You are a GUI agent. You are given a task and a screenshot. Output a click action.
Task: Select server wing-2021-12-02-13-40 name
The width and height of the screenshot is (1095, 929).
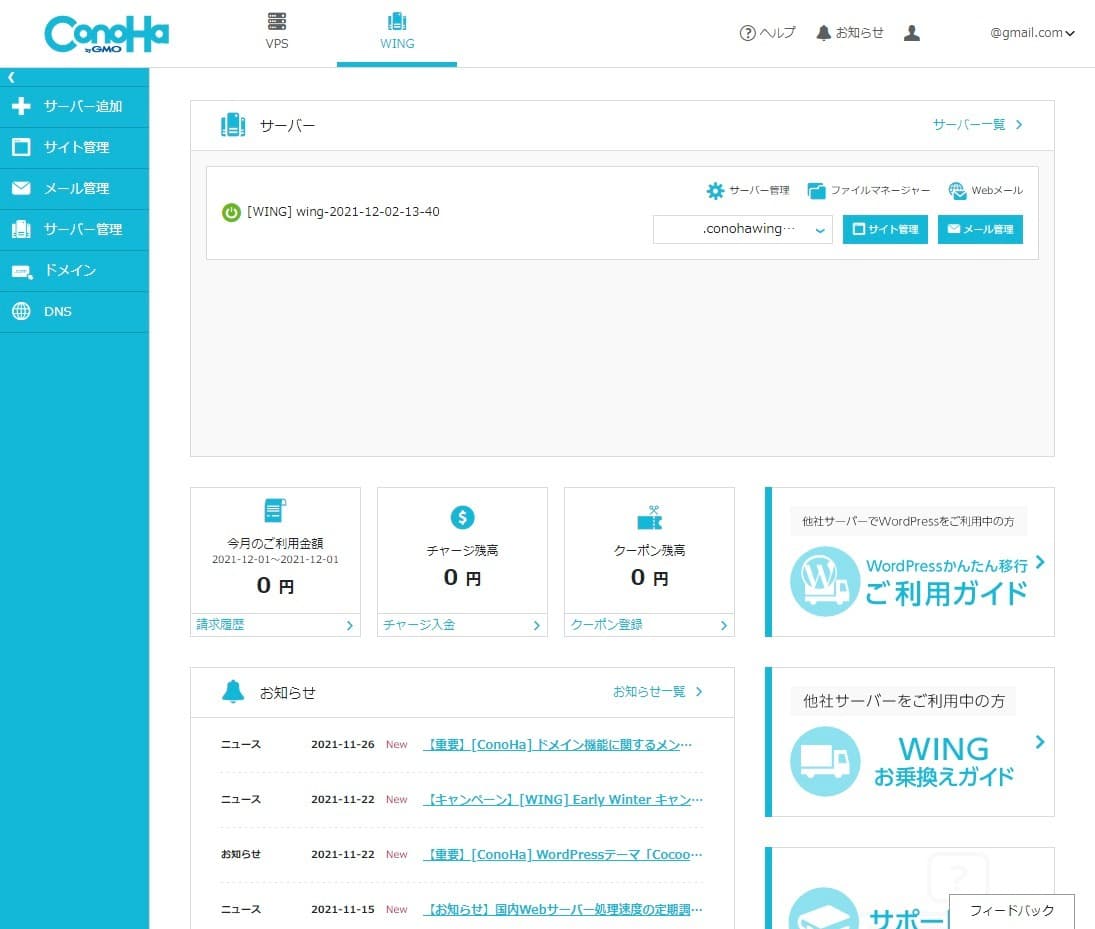point(343,212)
